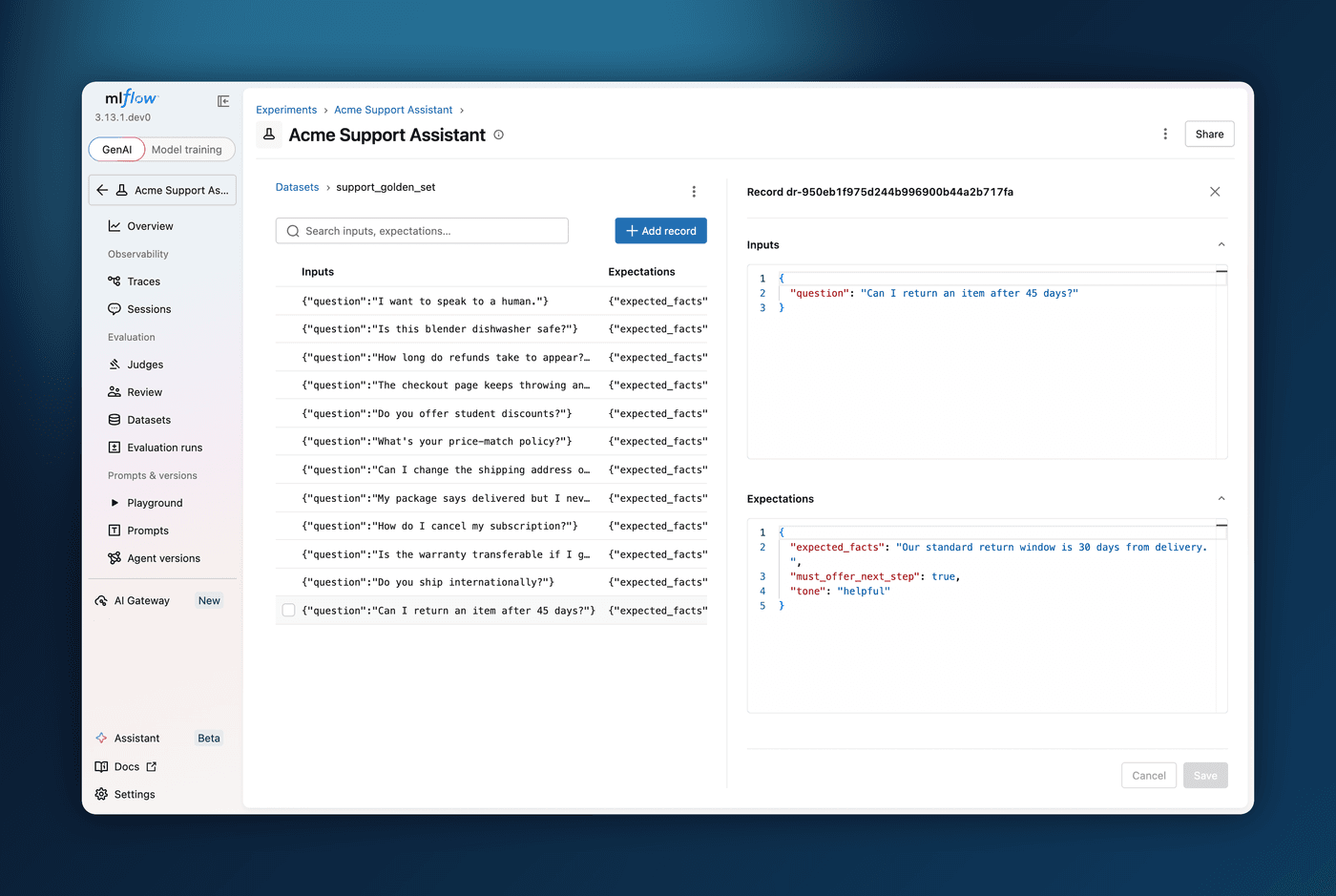
Task: Click the AI Gateway cloud icon
Action: click(x=101, y=601)
